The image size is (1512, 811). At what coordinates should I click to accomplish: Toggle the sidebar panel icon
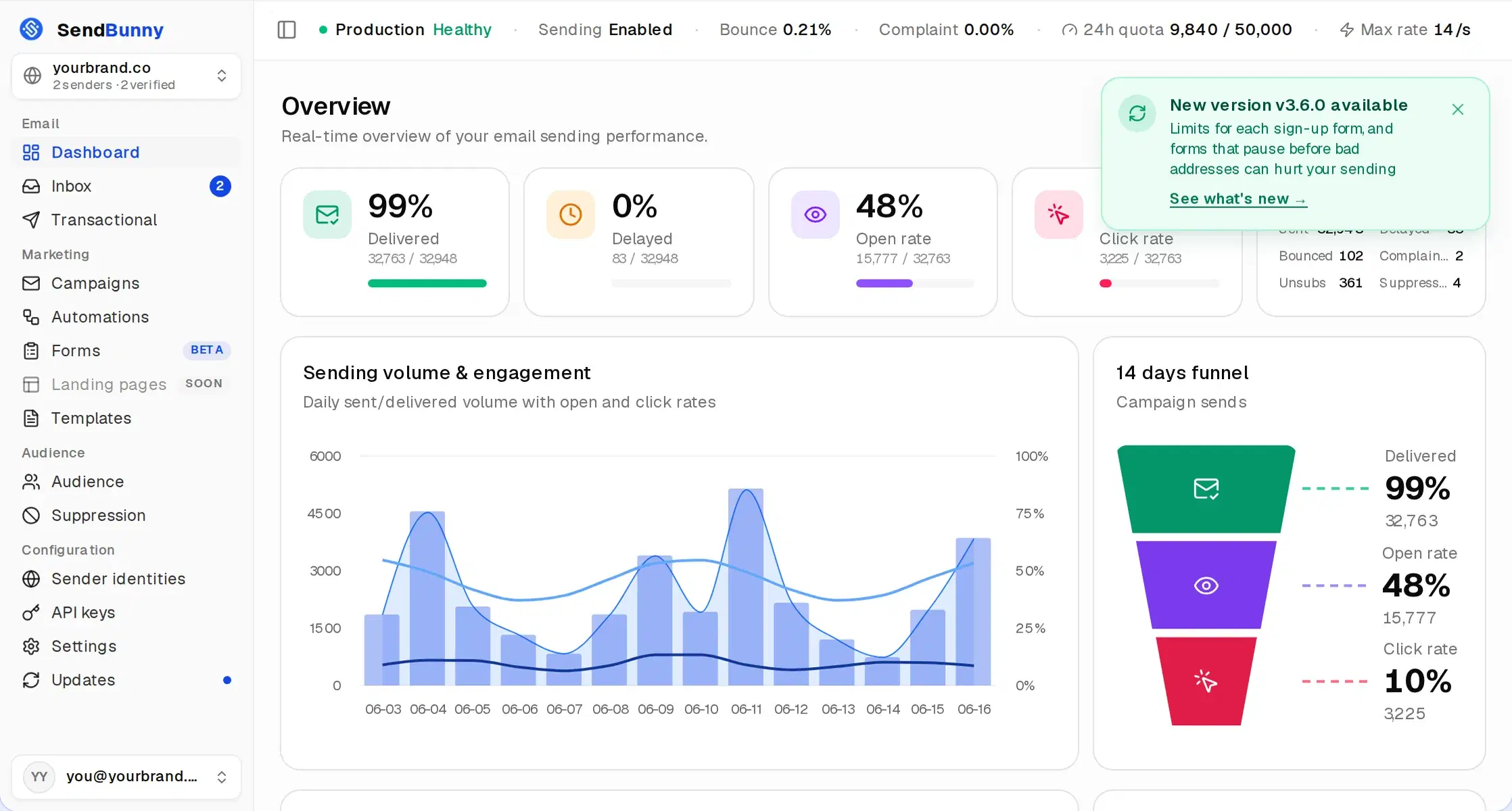tap(287, 30)
